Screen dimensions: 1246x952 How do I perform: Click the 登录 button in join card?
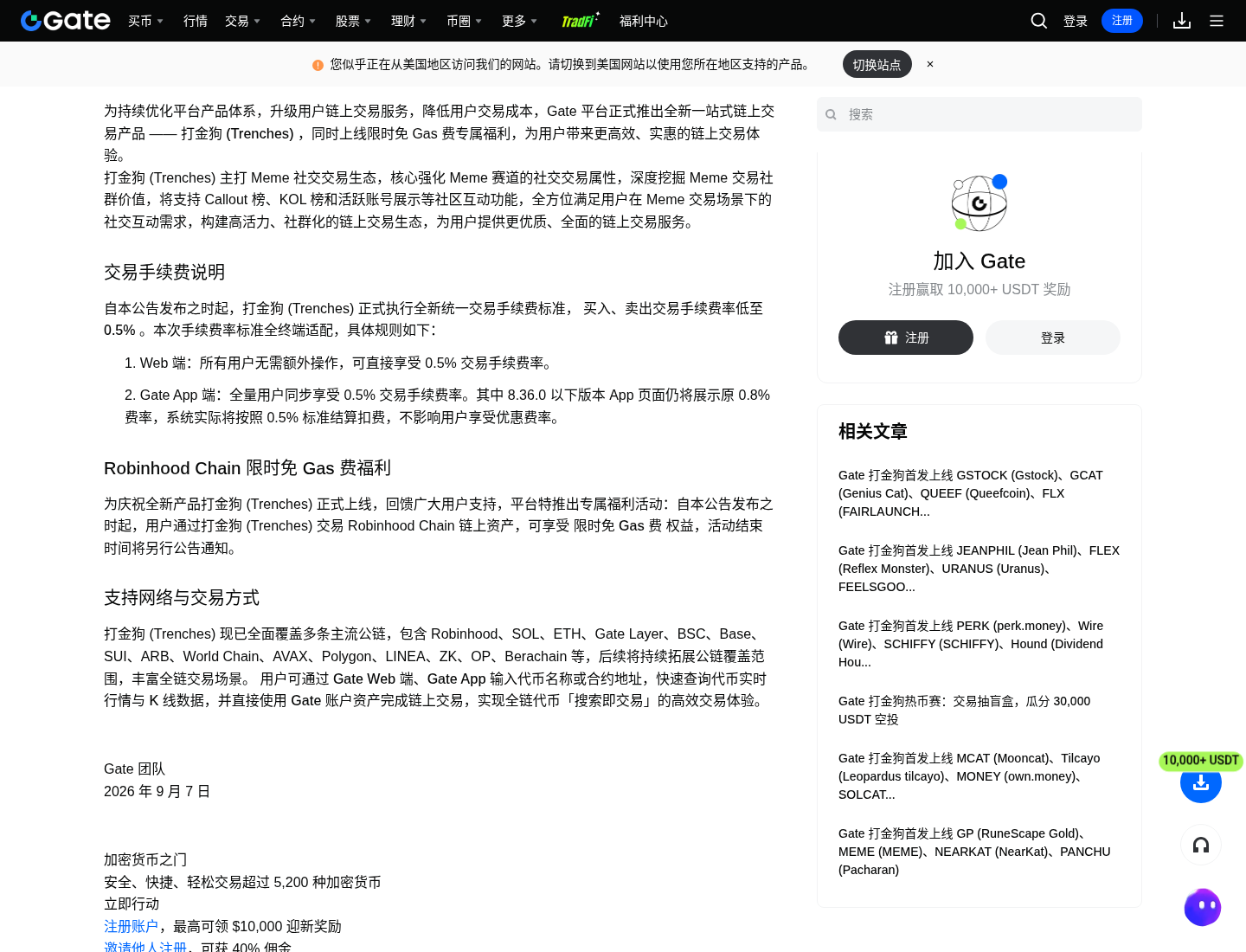click(1053, 338)
